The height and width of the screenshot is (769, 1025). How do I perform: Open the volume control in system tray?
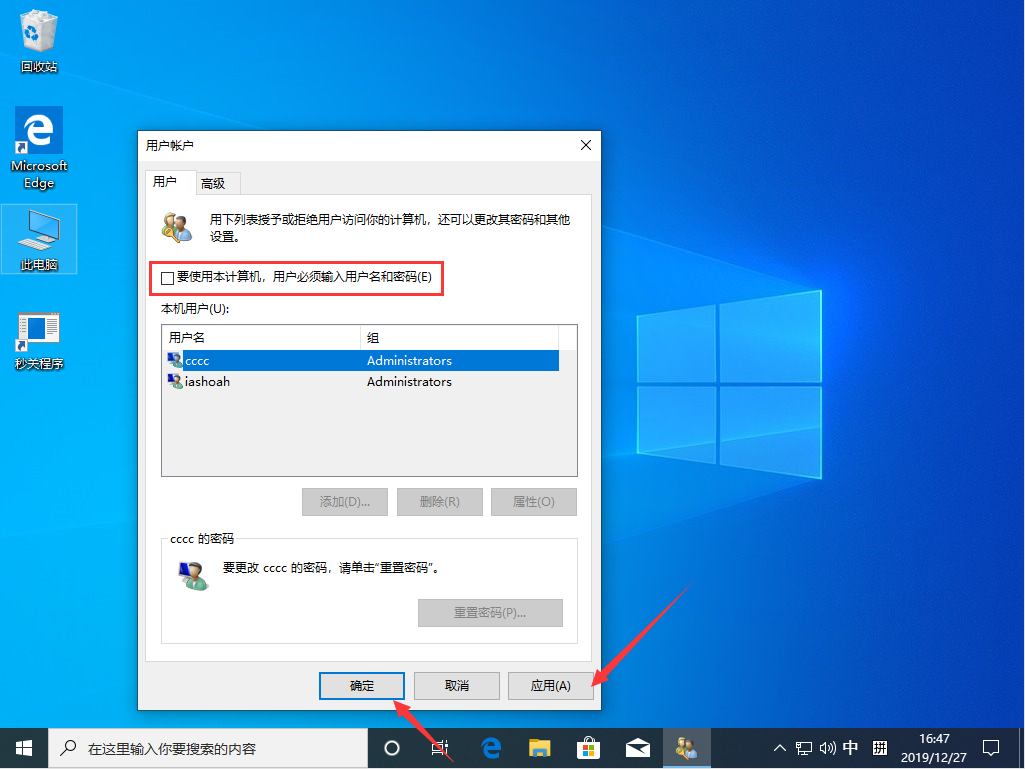[826, 747]
